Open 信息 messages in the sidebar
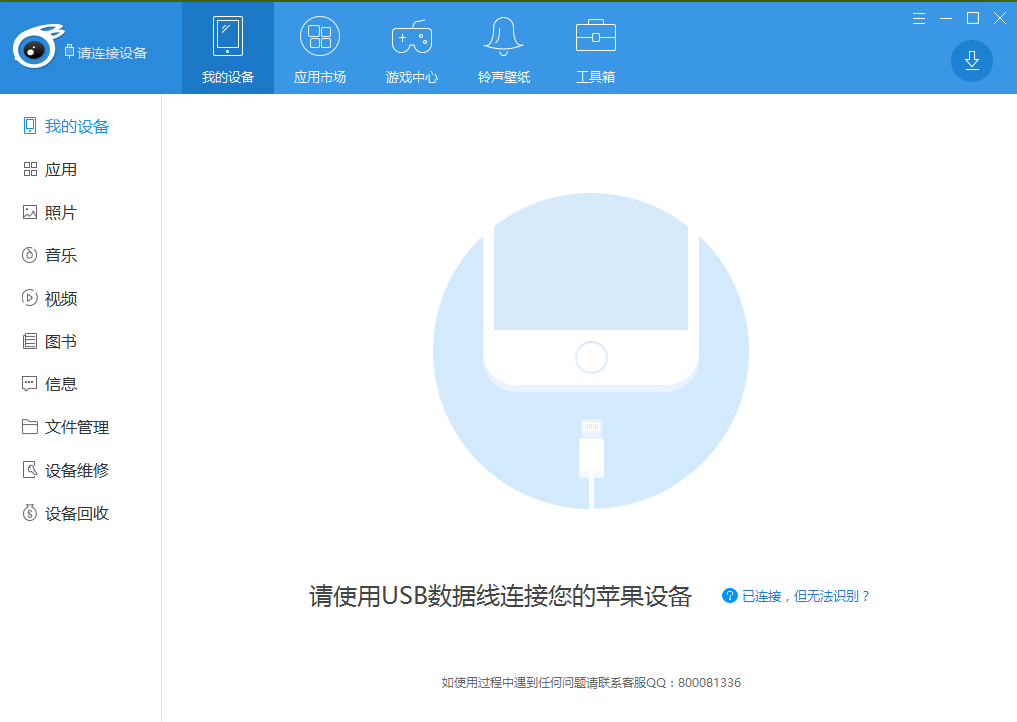The height and width of the screenshot is (722, 1017). click(50, 384)
